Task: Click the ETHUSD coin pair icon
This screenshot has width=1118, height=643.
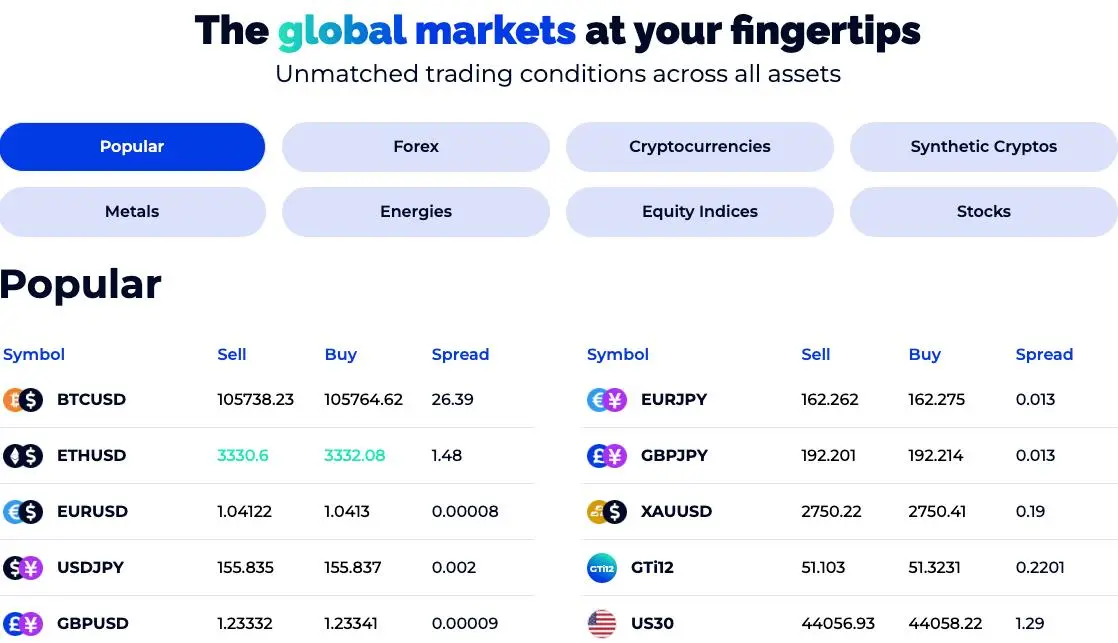Action: click(23, 456)
